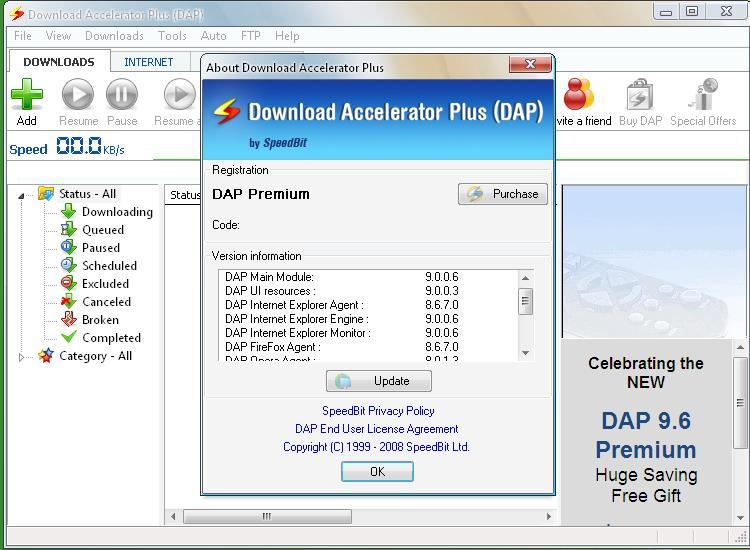Click the version list scrollbar thumb
The height and width of the screenshot is (550, 750).
525,301
